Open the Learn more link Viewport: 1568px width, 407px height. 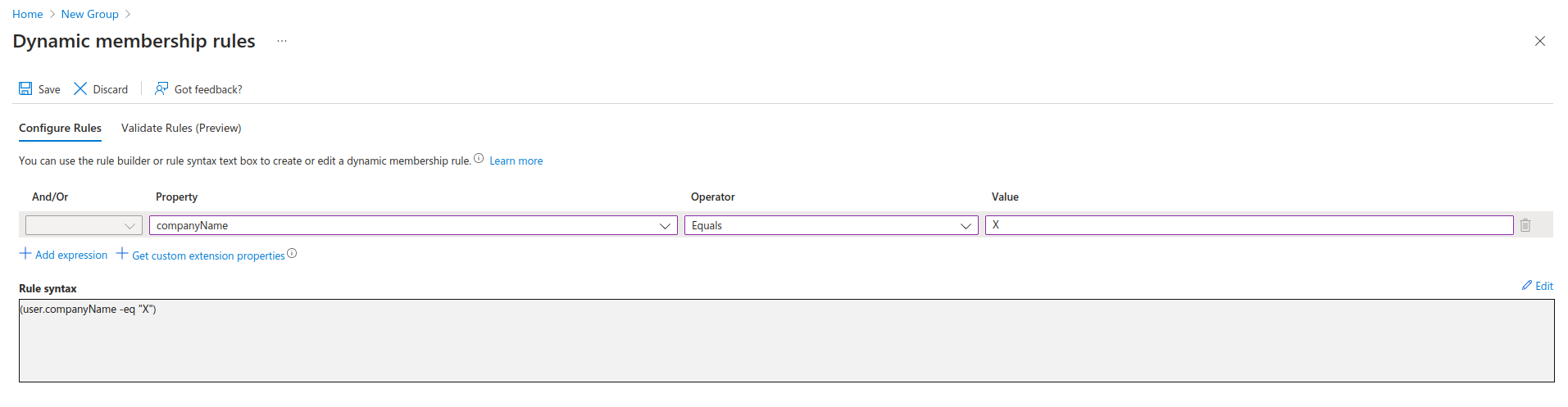516,161
